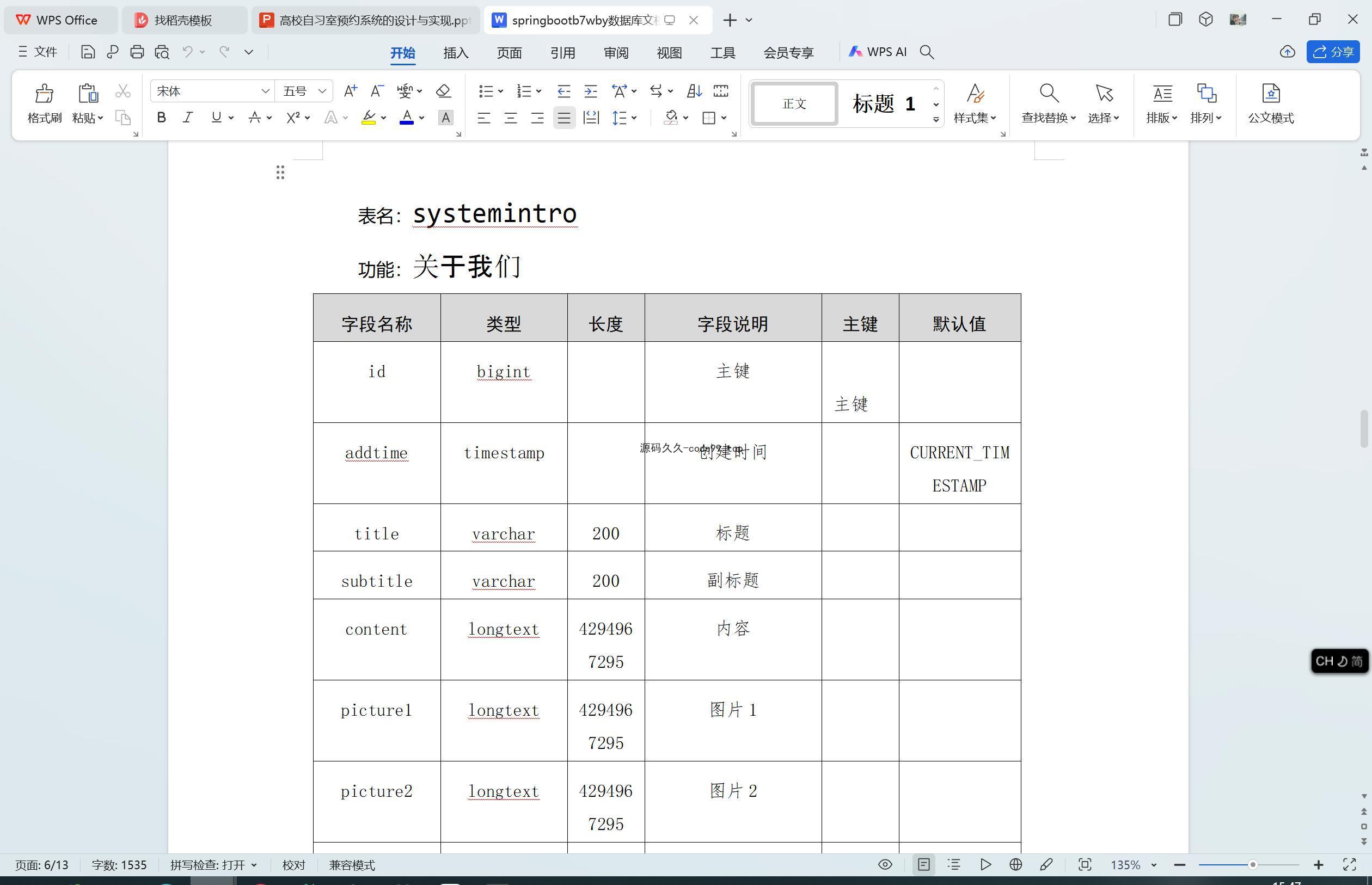
Task: Apply the Heading 1 (标题 1) style
Action: (x=884, y=104)
